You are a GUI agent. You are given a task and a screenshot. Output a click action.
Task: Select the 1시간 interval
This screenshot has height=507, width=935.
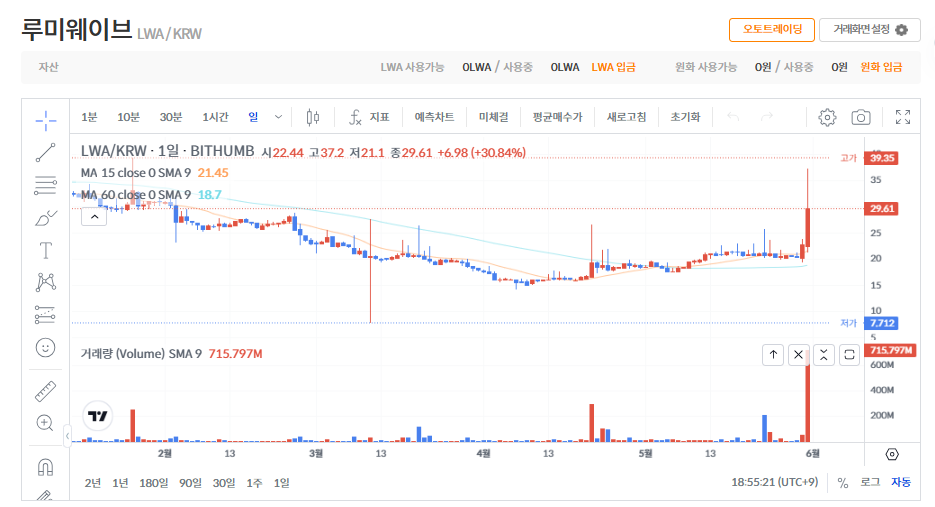coord(215,117)
